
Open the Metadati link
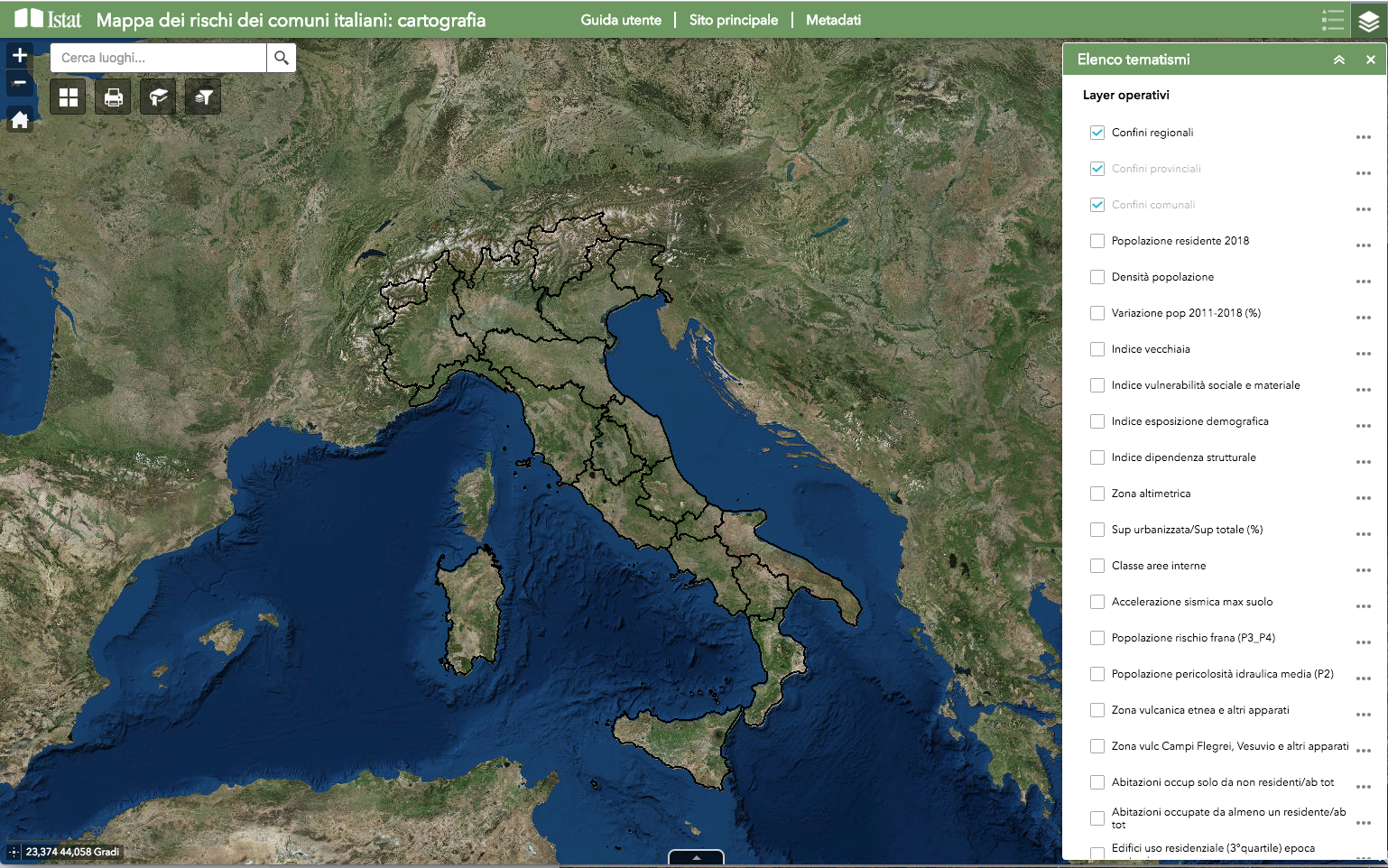coord(833,20)
